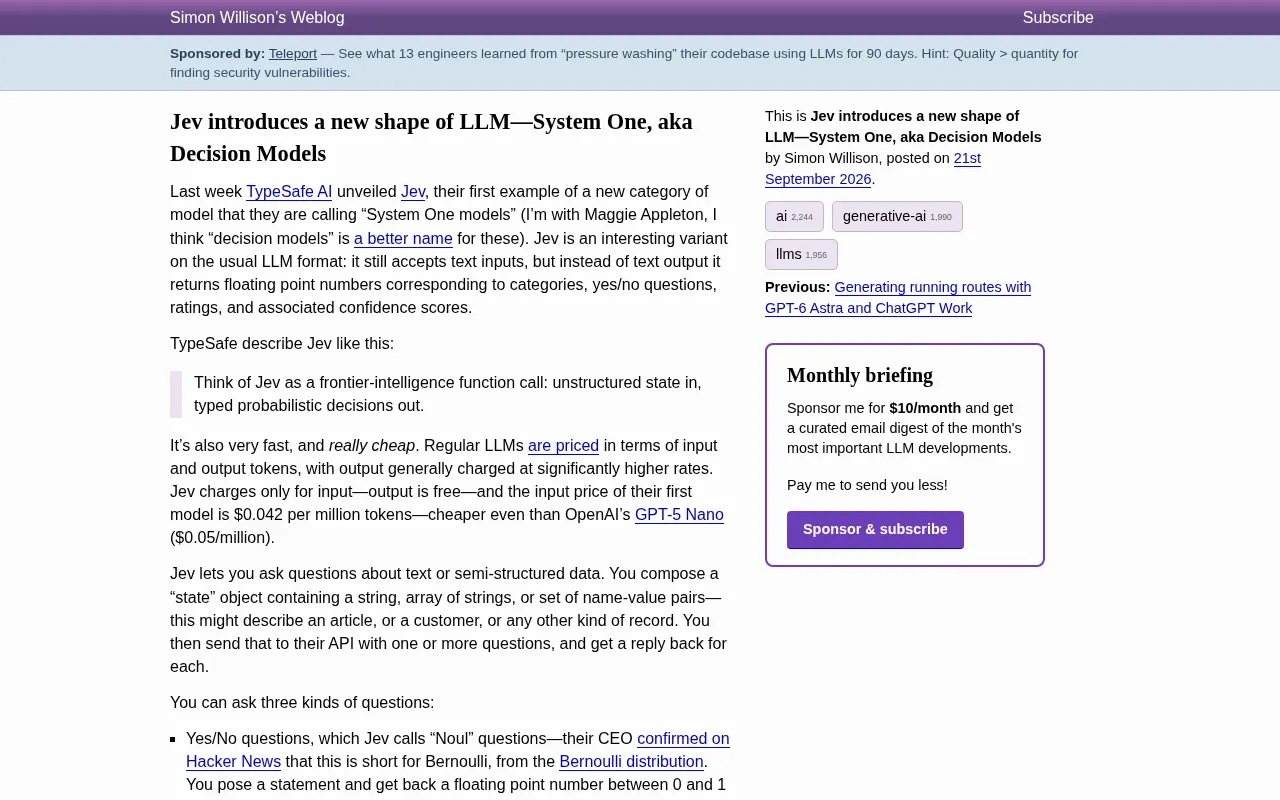Click the Subscribe link in the header
1280x800 pixels.
point(1058,17)
